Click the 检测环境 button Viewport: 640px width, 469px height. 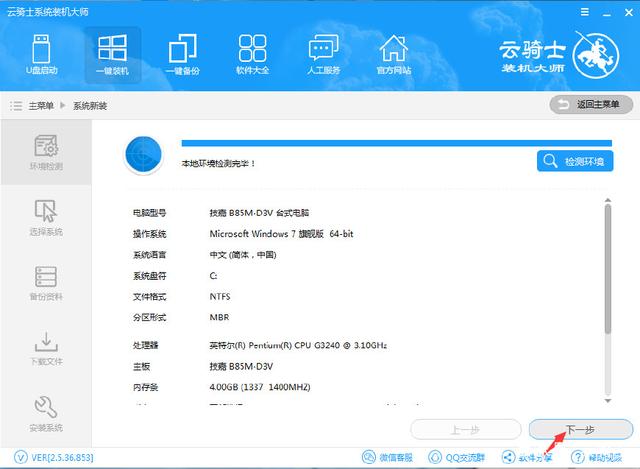(x=575, y=161)
